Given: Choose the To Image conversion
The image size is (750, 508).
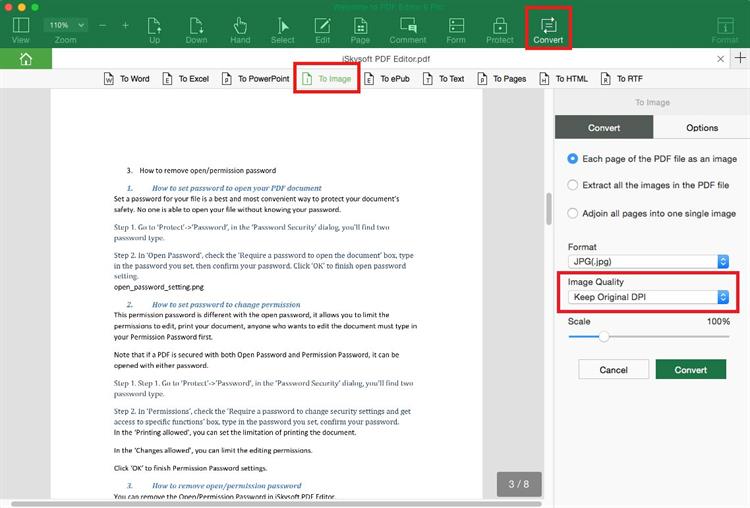Looking at the screenshot, I should (327, 78).
